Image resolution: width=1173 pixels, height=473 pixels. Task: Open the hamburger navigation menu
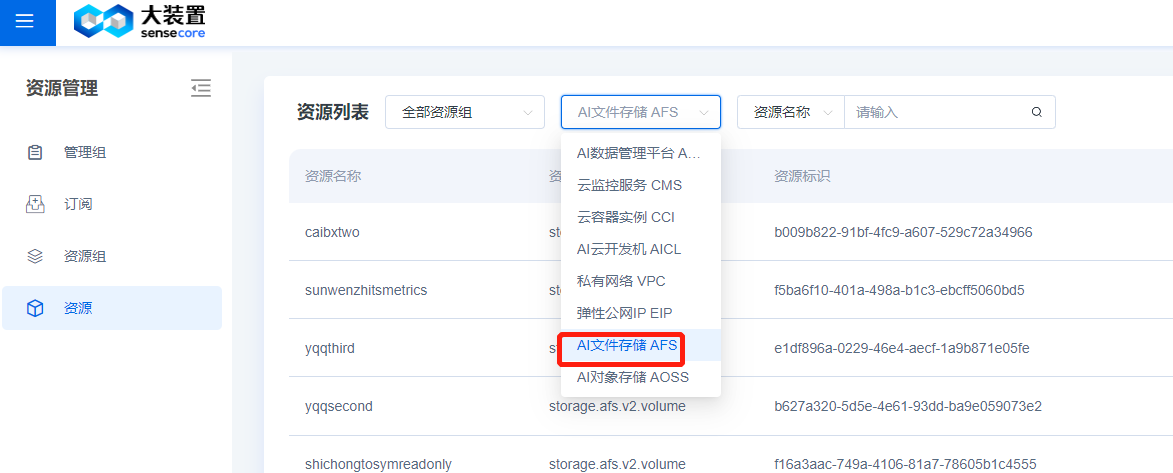[25, 22]
